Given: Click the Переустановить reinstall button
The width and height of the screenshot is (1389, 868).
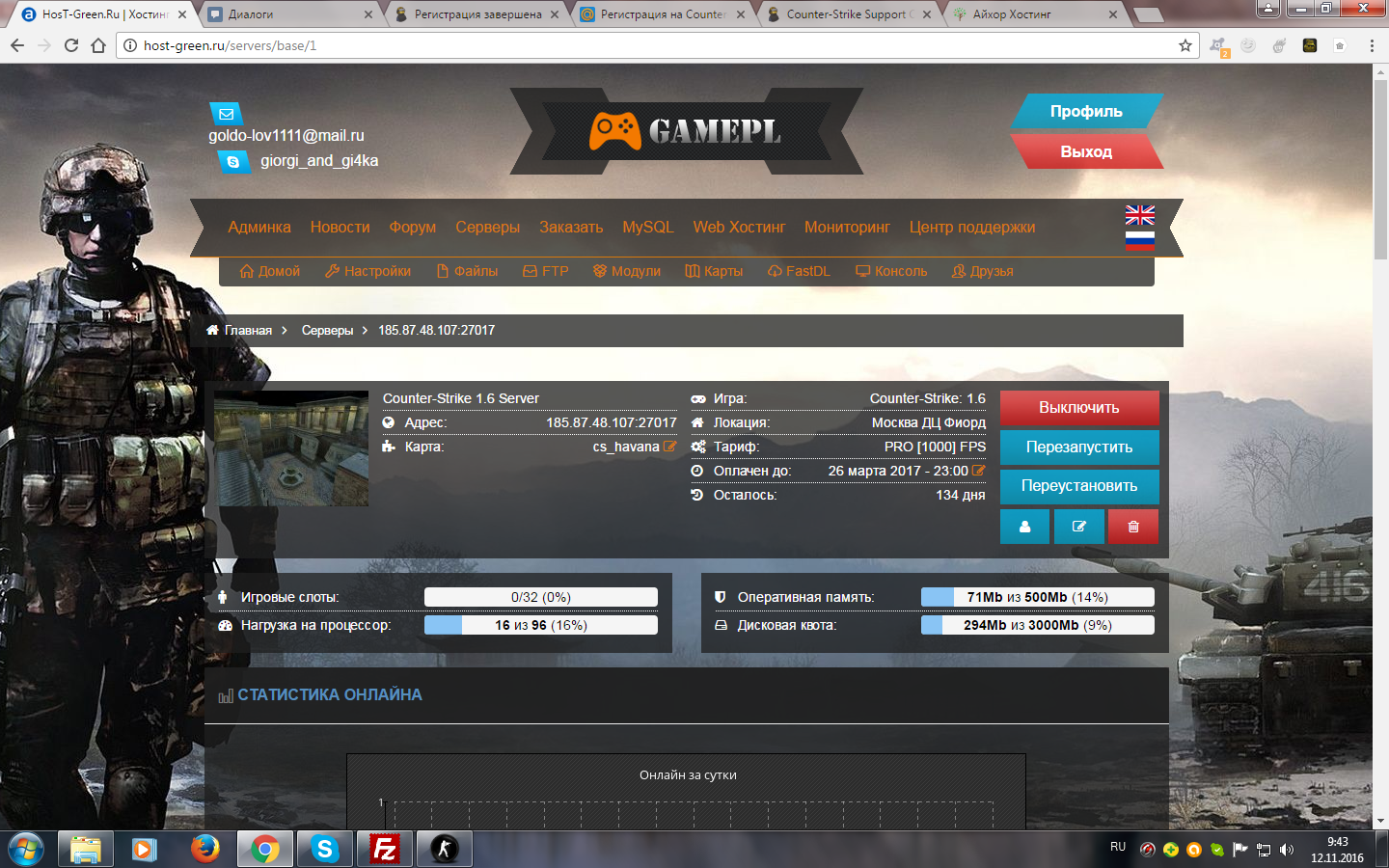Looking at the screenshot, I should [1079, 486].
